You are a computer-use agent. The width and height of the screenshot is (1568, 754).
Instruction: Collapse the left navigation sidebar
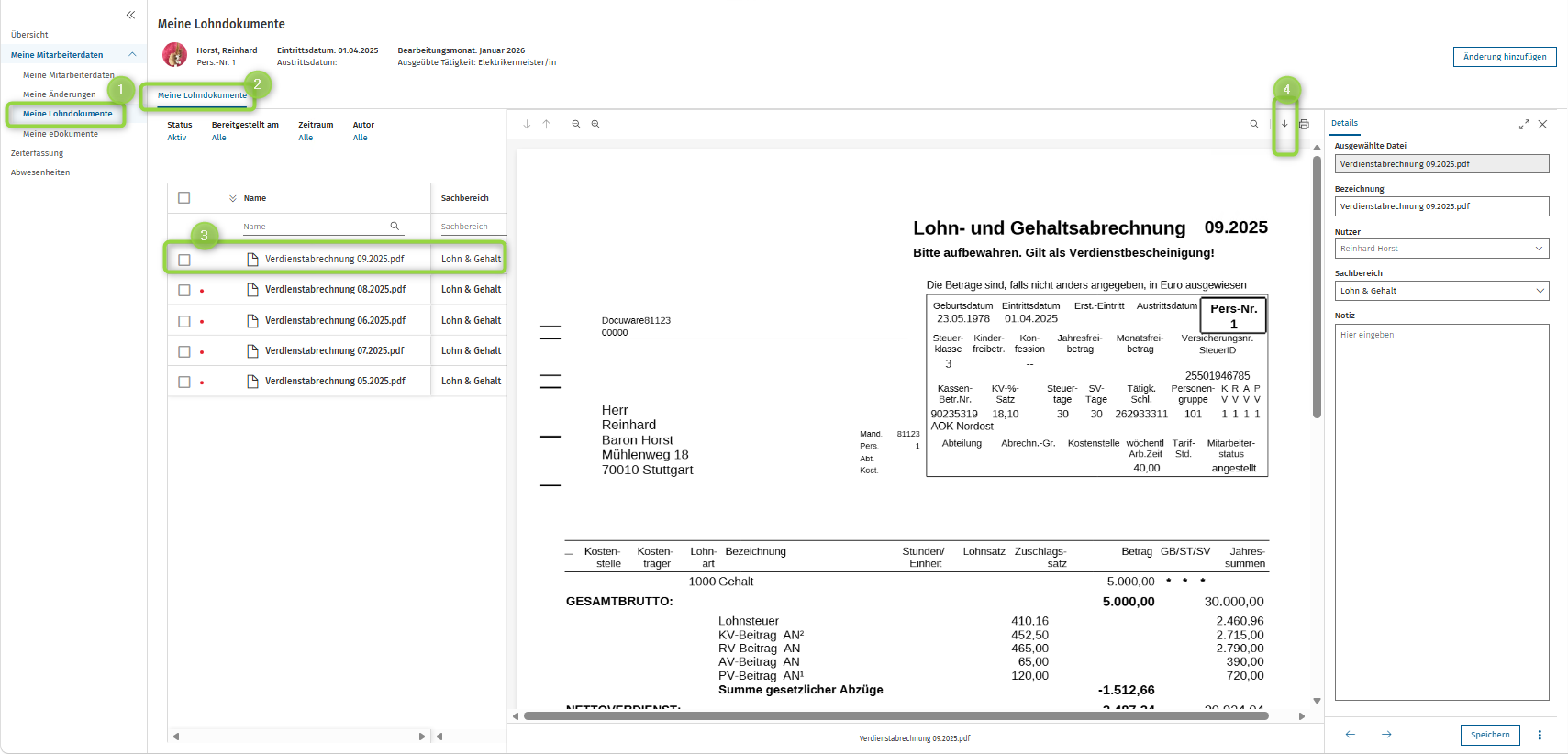[130, 15]
